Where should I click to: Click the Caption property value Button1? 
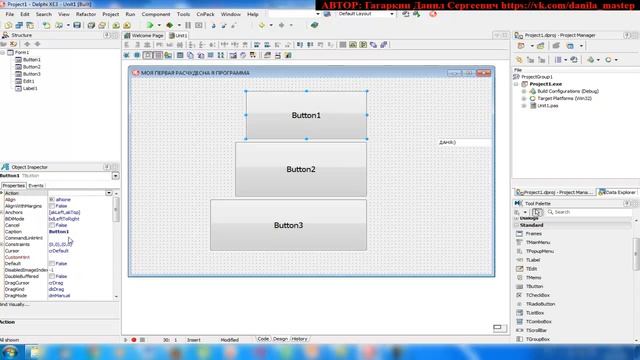[59, 232]
